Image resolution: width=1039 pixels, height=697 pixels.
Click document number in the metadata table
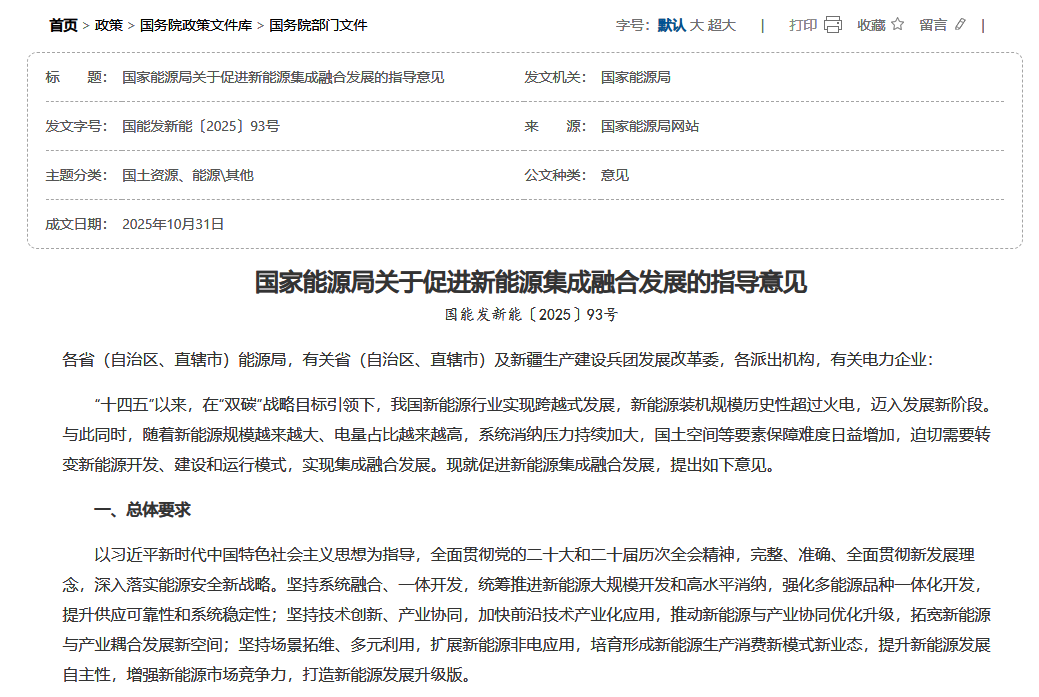coord(201,126)
